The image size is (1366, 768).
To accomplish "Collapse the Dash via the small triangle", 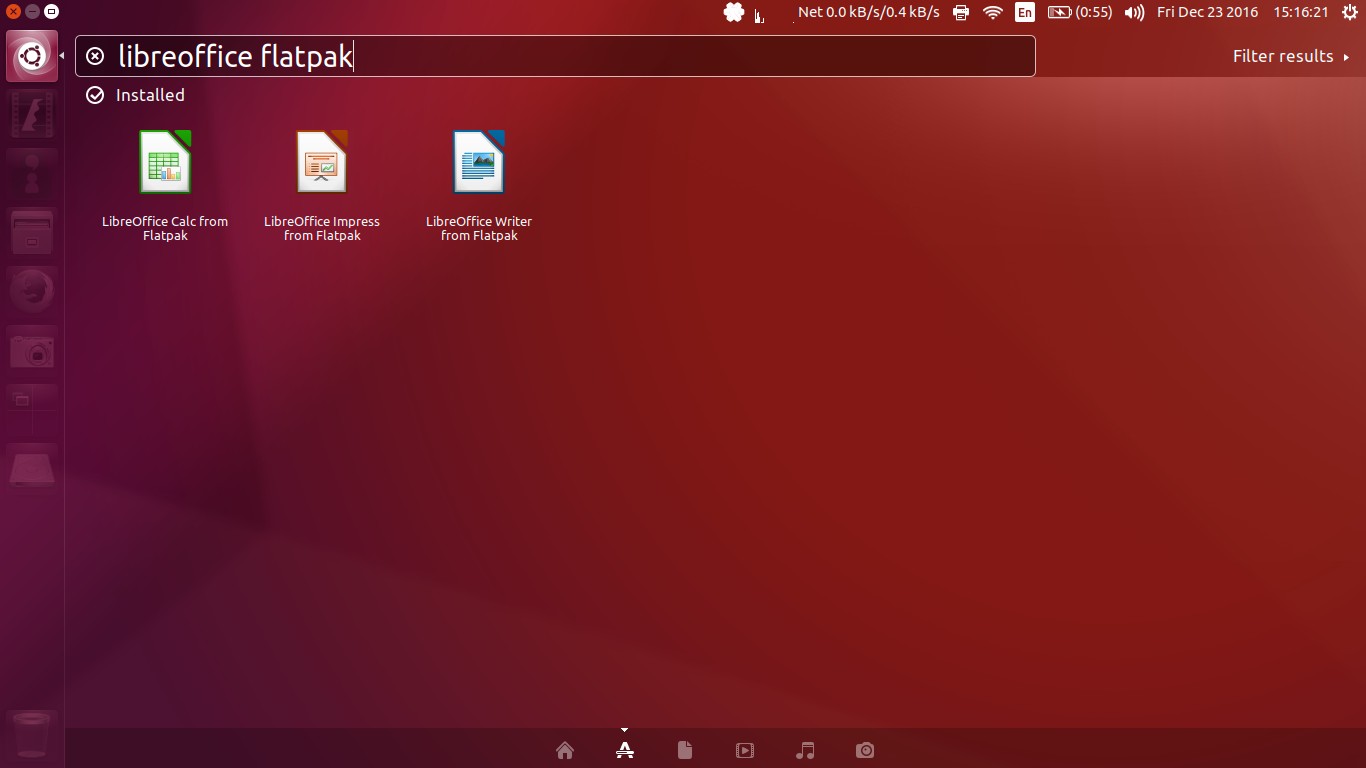I will [624, 729].
